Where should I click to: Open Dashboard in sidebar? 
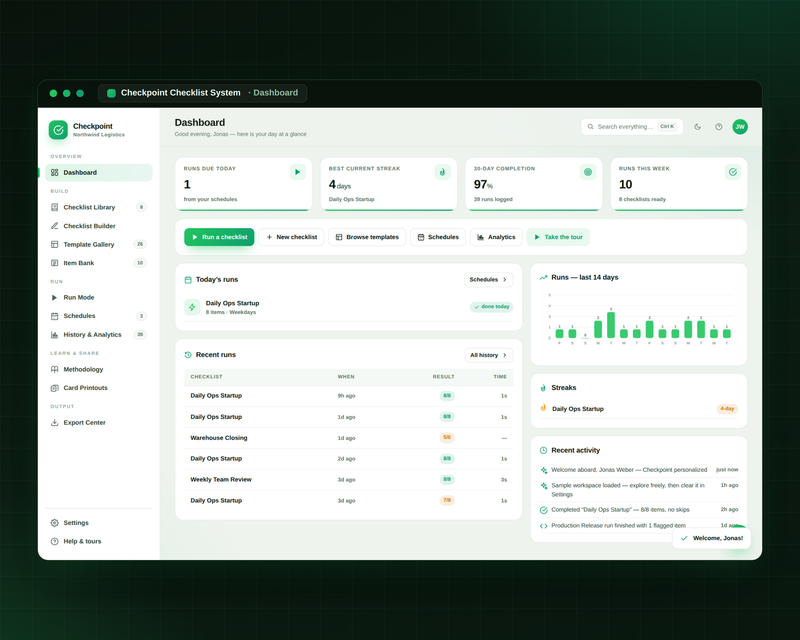(98, 173)
